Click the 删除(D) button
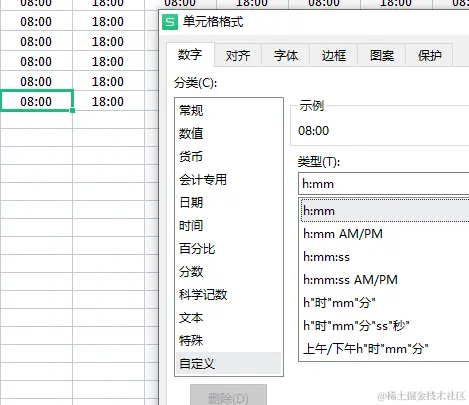 click(x=228, y=395)
